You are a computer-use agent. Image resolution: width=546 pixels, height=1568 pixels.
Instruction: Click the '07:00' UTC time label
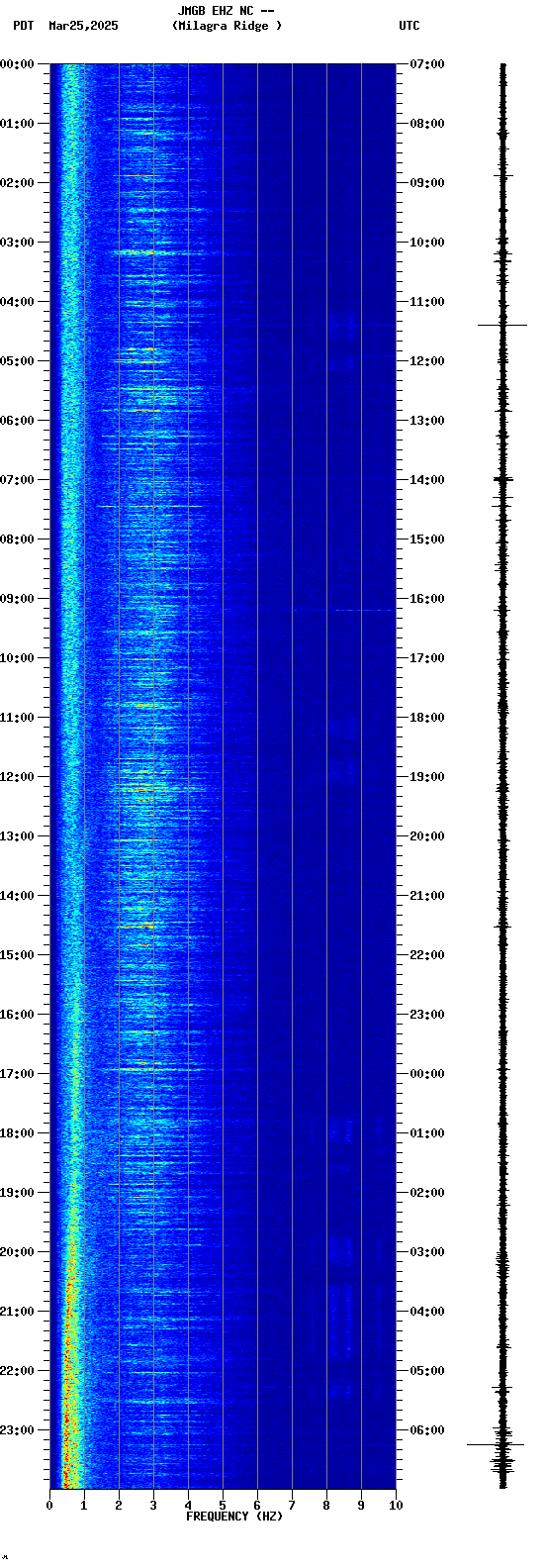pyautogui.click(x=427, y=64)
